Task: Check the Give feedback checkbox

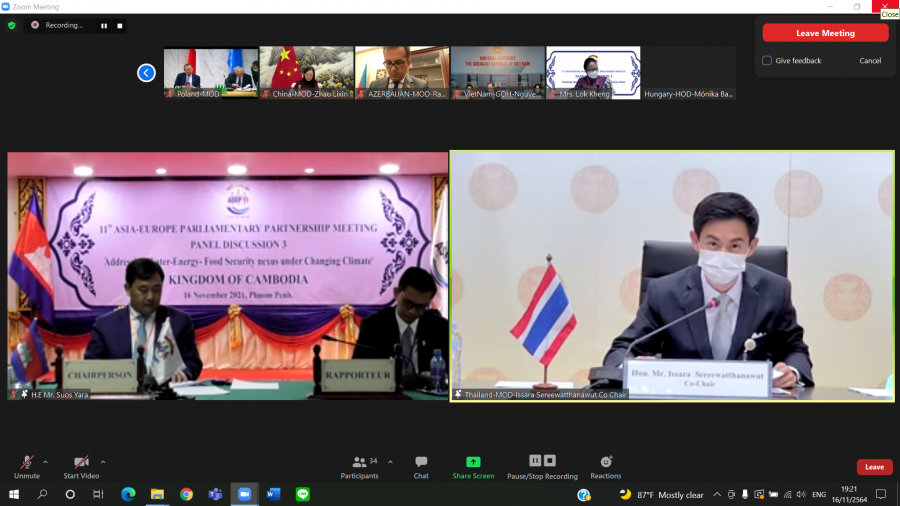Action: pos(767,61)
